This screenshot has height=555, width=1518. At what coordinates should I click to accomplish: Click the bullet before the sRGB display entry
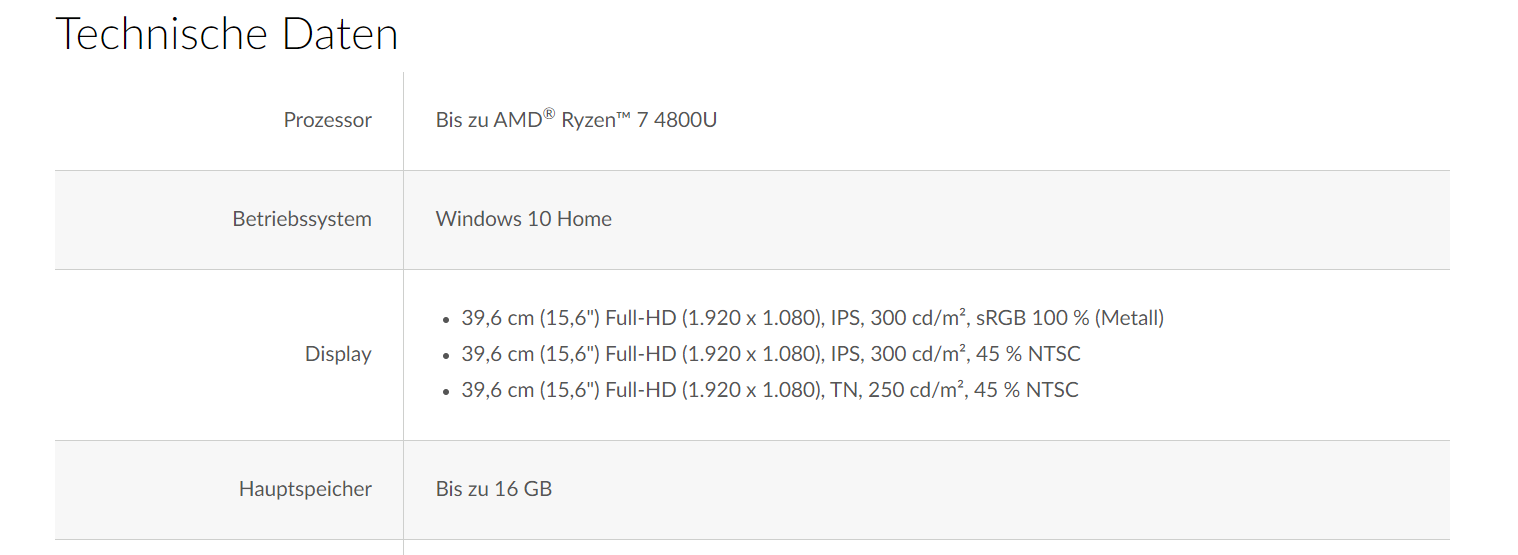tap(447, 320)
